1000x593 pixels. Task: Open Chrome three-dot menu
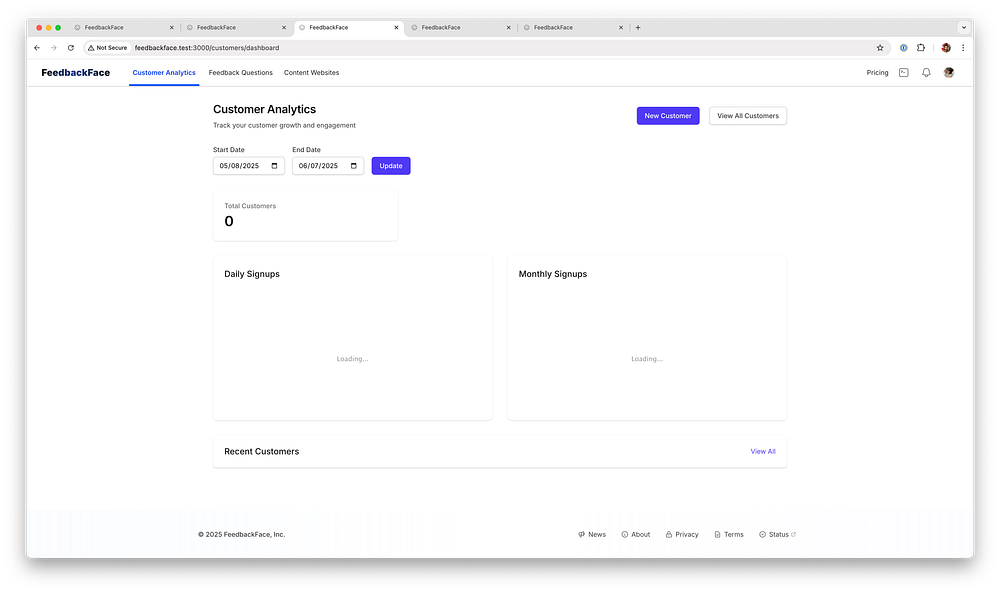(963, 48)
